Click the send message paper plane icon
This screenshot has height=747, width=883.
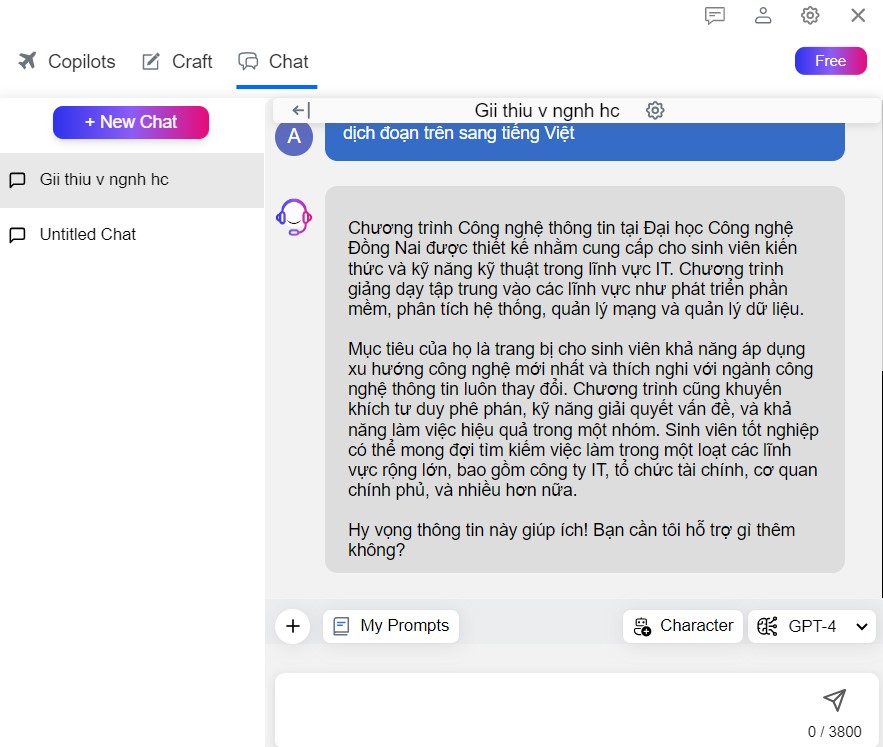pos(834,700)
